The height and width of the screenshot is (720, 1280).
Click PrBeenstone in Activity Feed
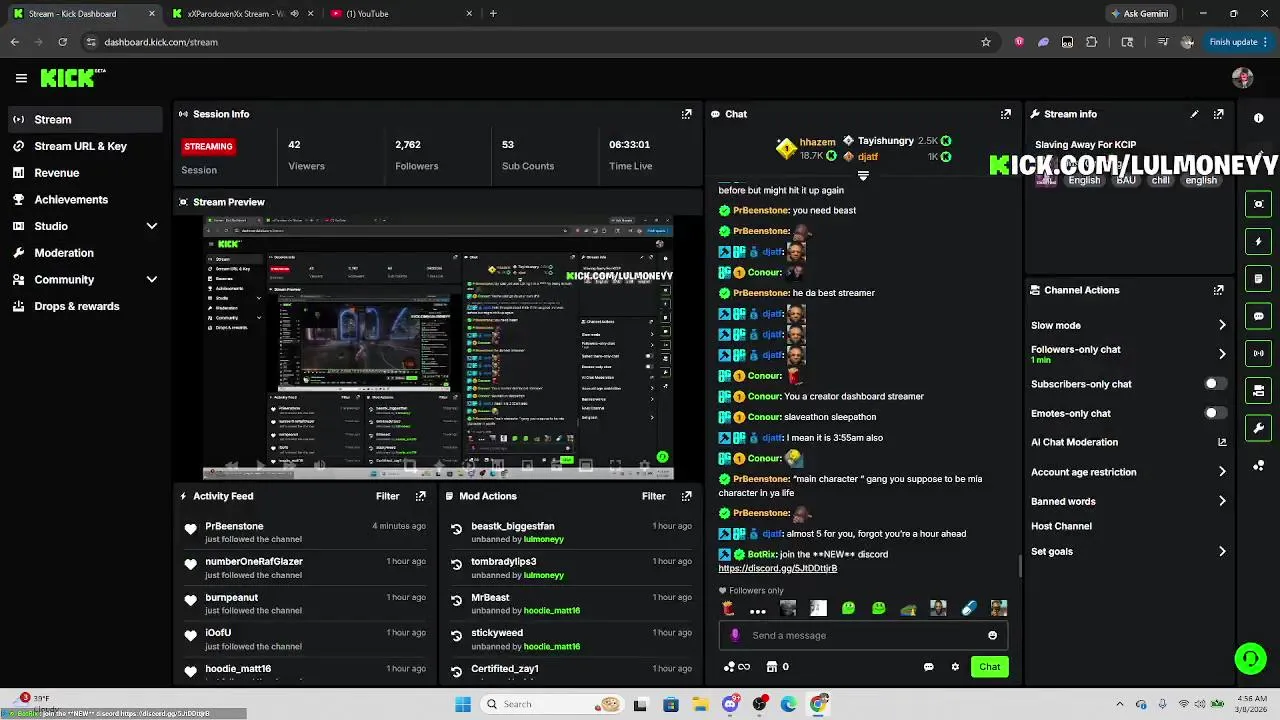[234, 526]
